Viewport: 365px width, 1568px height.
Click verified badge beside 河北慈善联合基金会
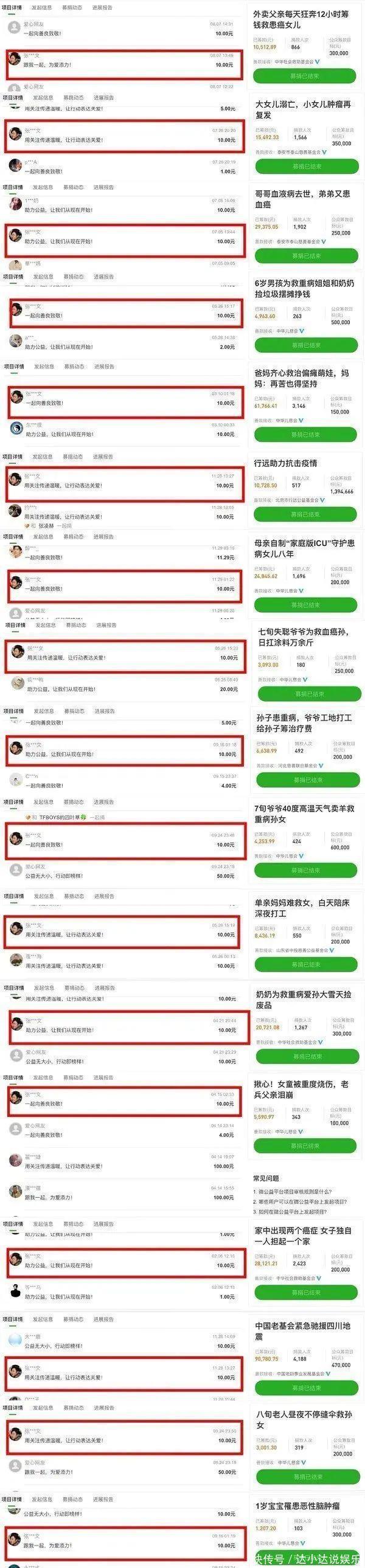click(321, 765)
